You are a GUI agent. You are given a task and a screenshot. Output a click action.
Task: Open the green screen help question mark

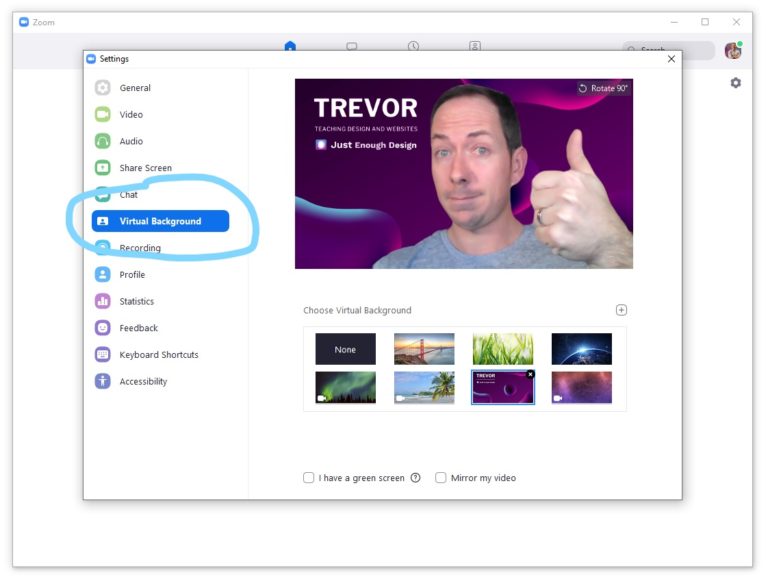click(x=415, y=478)
